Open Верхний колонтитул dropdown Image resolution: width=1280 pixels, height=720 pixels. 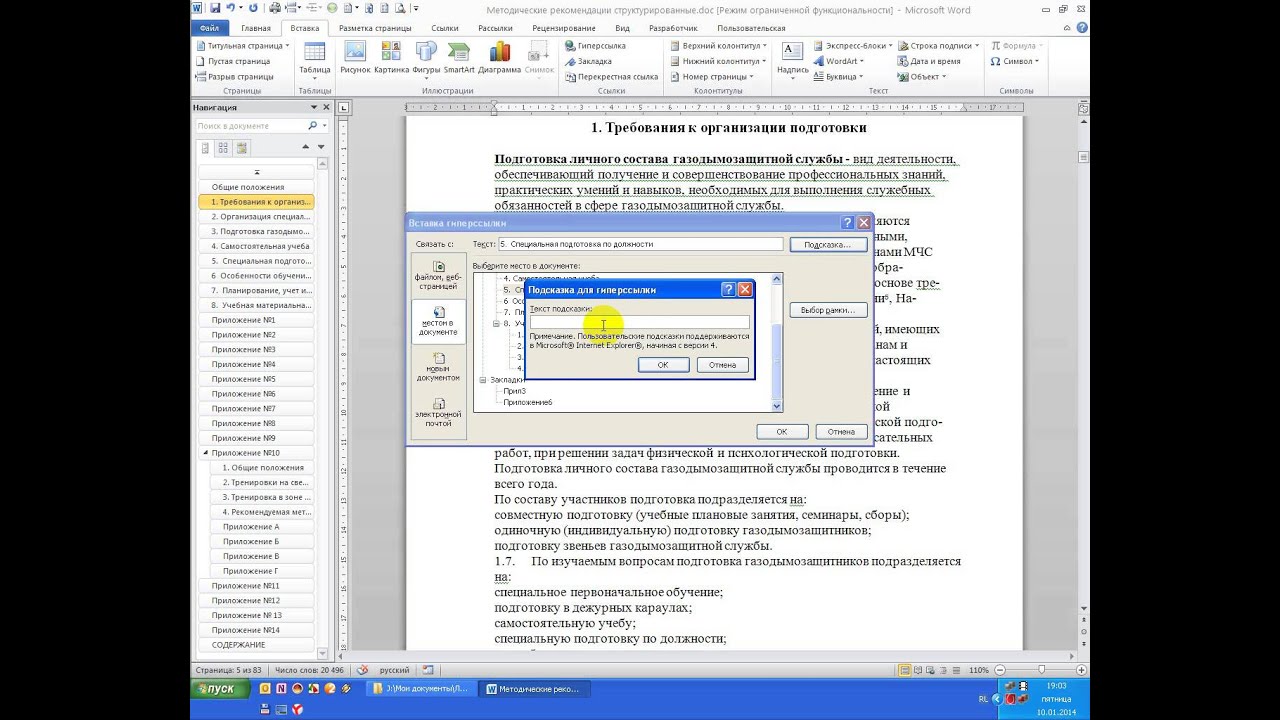click(x=718, y=46)
